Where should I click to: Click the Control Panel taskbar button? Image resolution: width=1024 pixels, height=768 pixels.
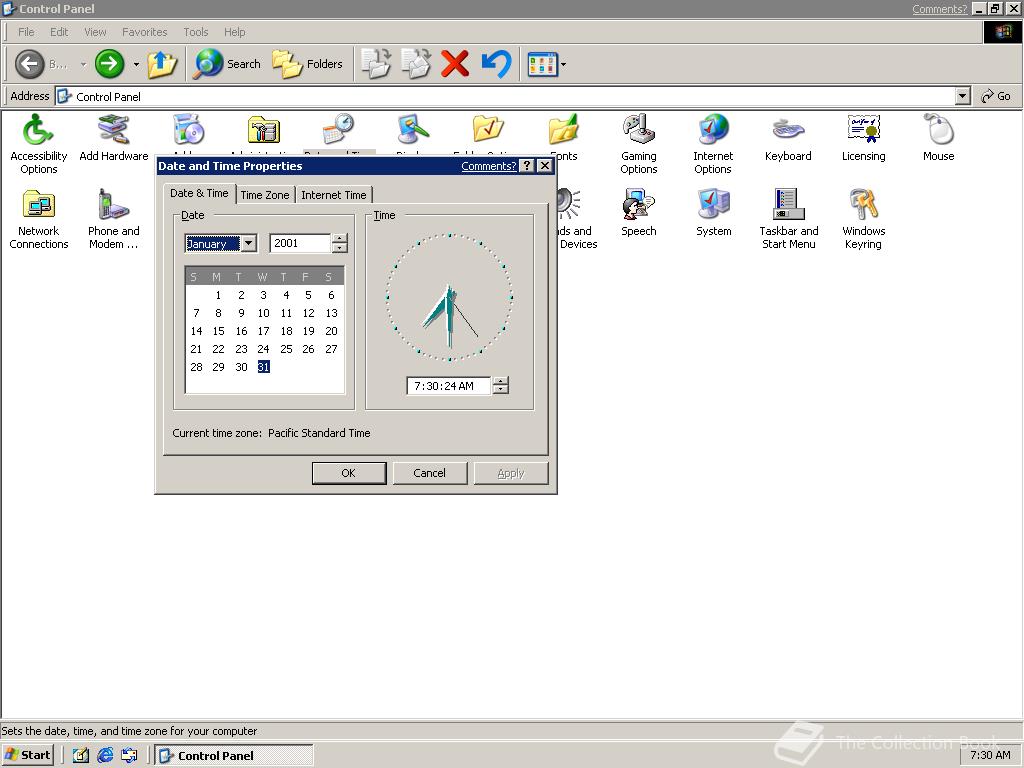234,756
